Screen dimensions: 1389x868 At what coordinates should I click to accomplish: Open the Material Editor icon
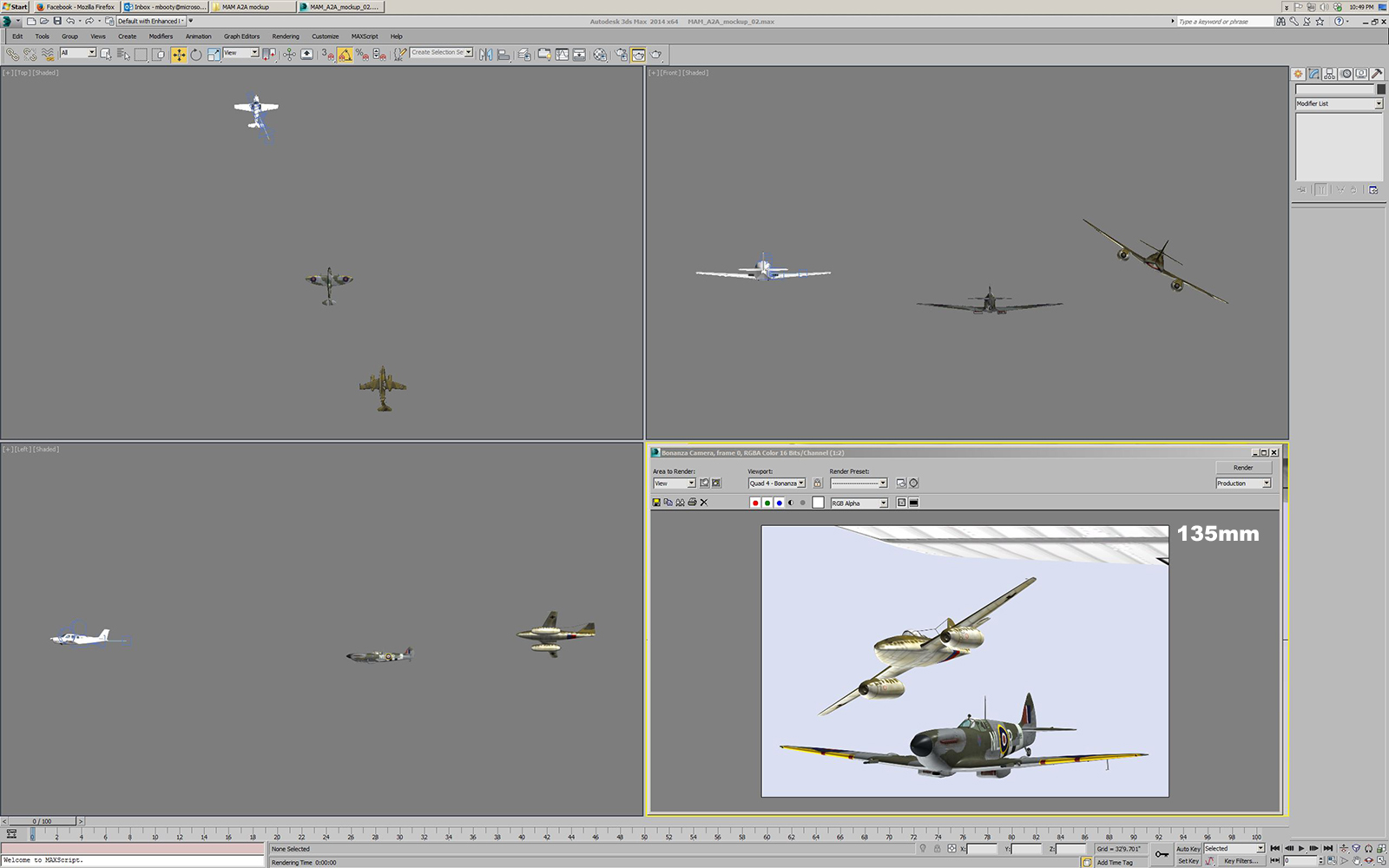pyautogui.click(x=600, y=55)
